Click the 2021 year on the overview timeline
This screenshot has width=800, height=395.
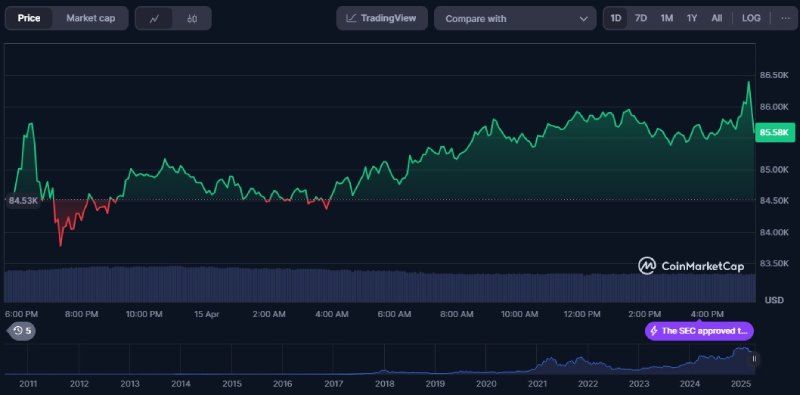tap(537, 384)
